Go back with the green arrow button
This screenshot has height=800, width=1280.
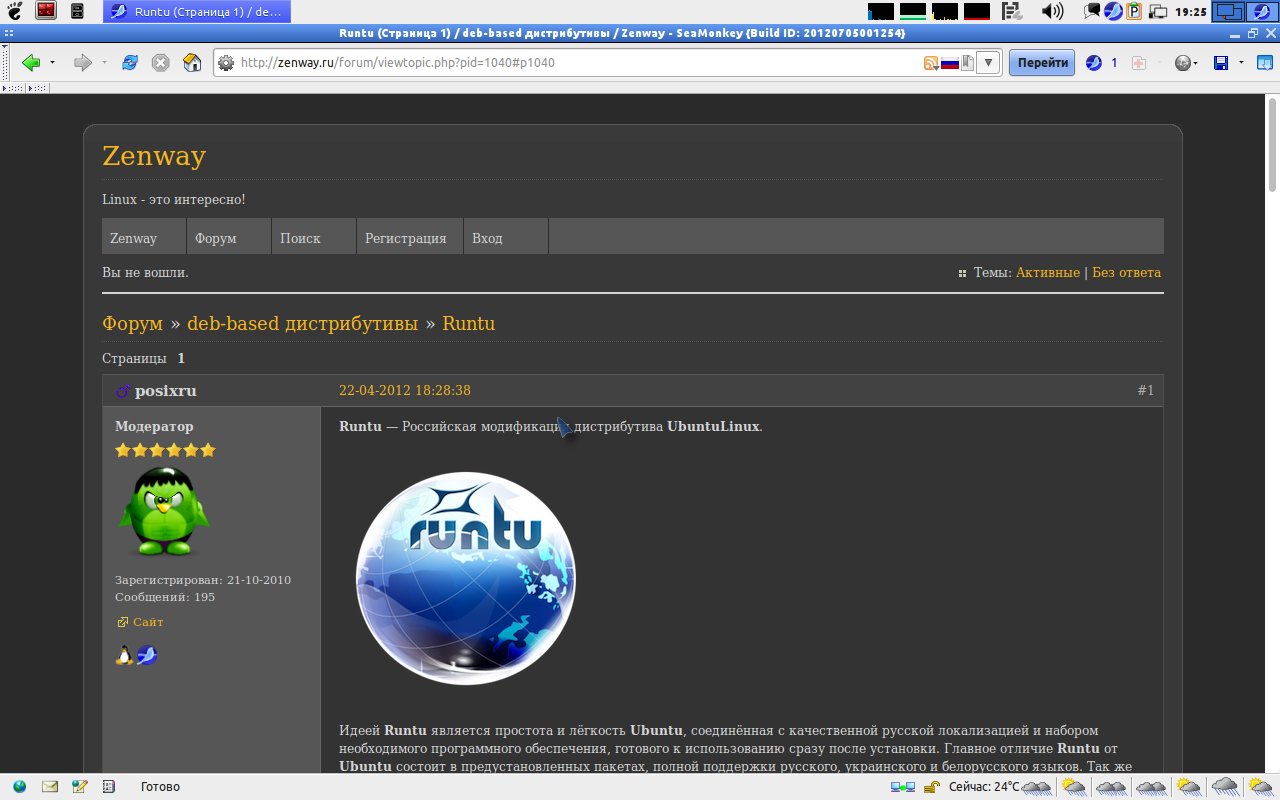pos(31,63)
